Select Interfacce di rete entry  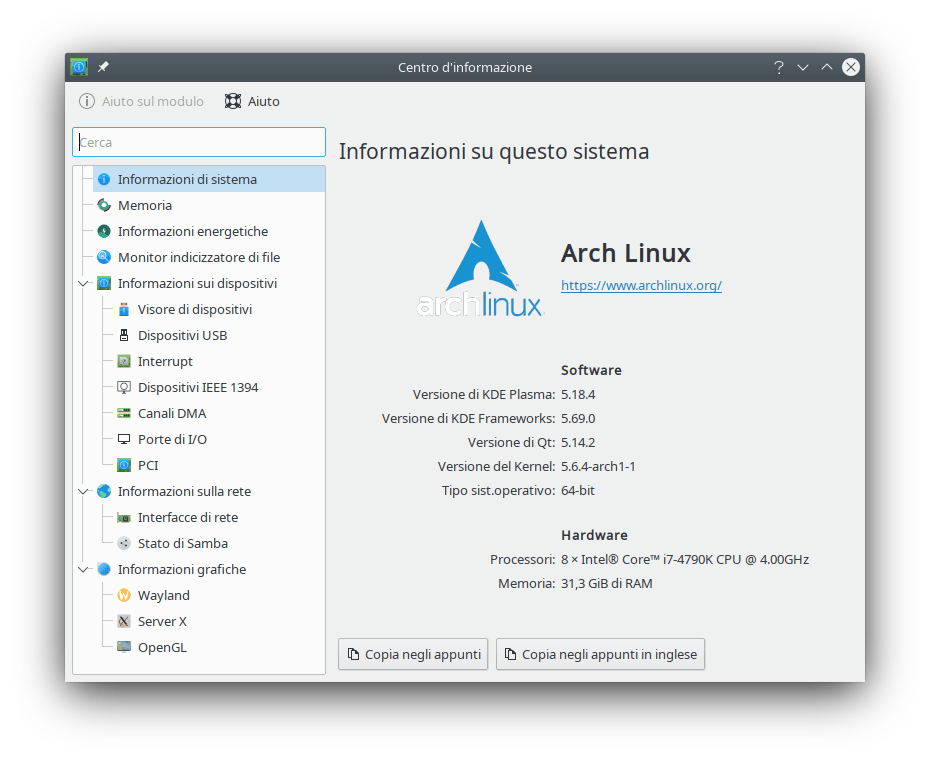(x=187, y=517)
